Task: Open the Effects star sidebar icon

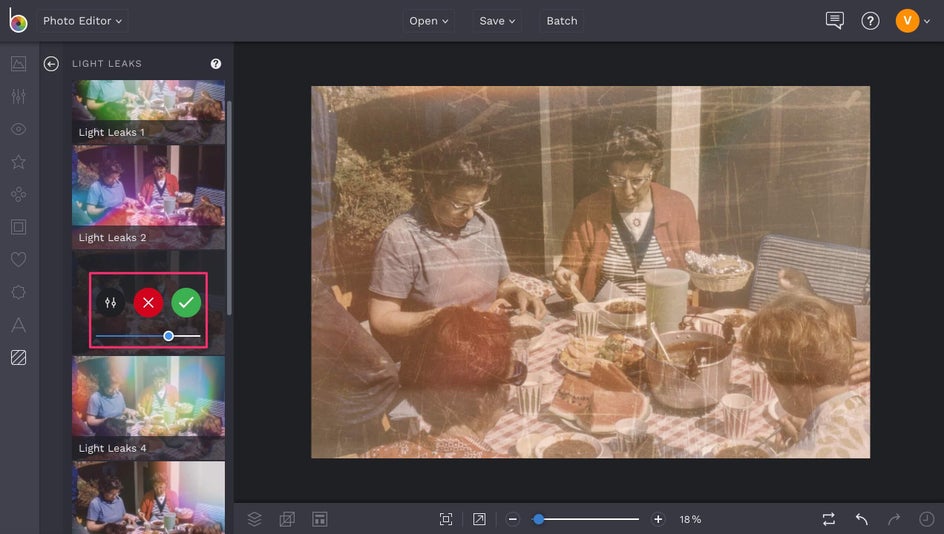Action: point(19,161)
